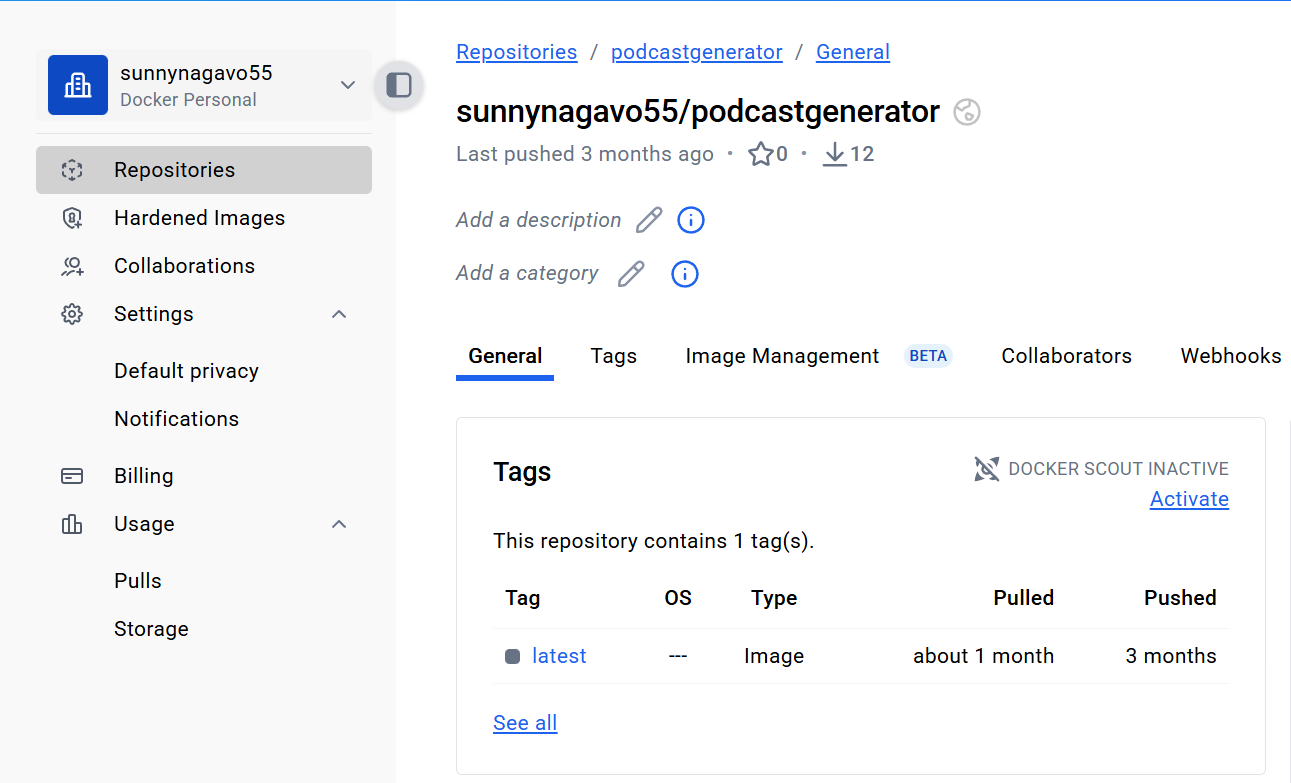This screenshot has height=783, width=1291.
Task: Click the info icon next to description
Action: (691, 220)
